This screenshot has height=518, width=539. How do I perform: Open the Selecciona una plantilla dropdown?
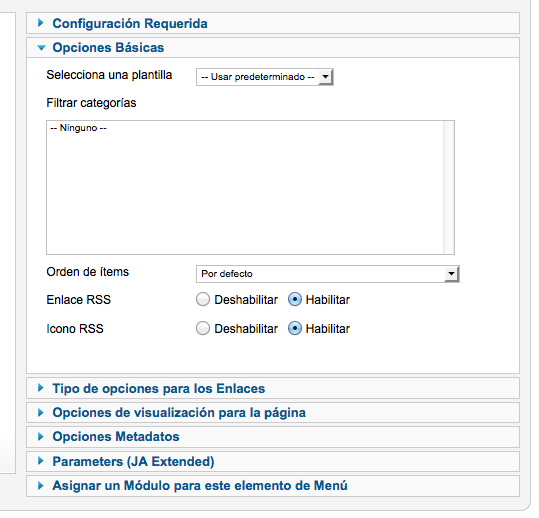point(265,77)
